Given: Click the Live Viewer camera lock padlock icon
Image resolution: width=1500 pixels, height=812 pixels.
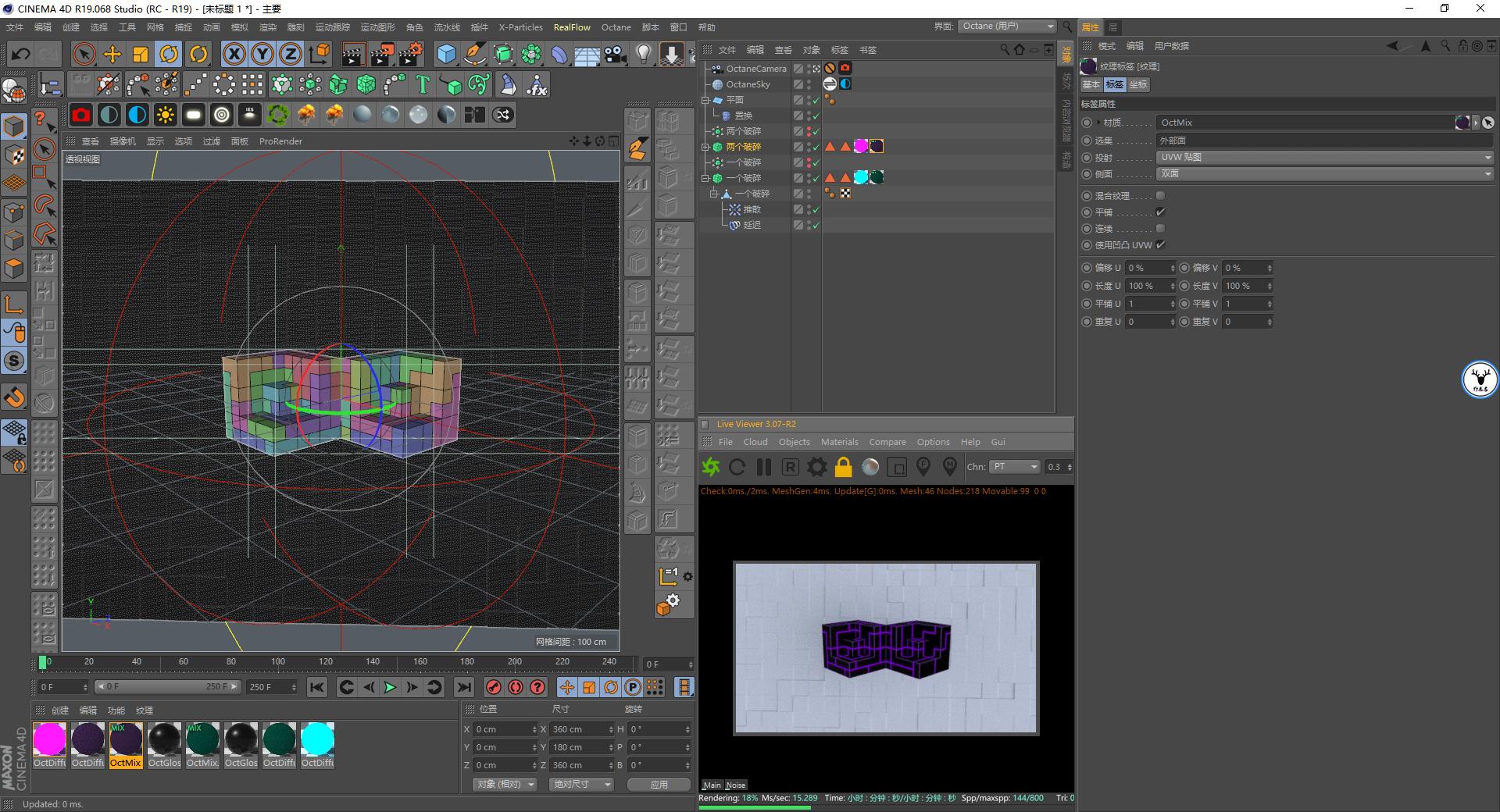Looking at the screenshot, I should pyautogui.click(x=843, y=467).
